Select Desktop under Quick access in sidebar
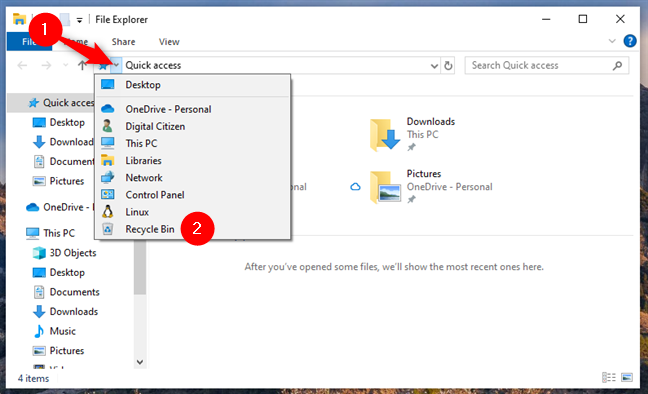Viewport: 648px width, 394px height. coord(67,122)
